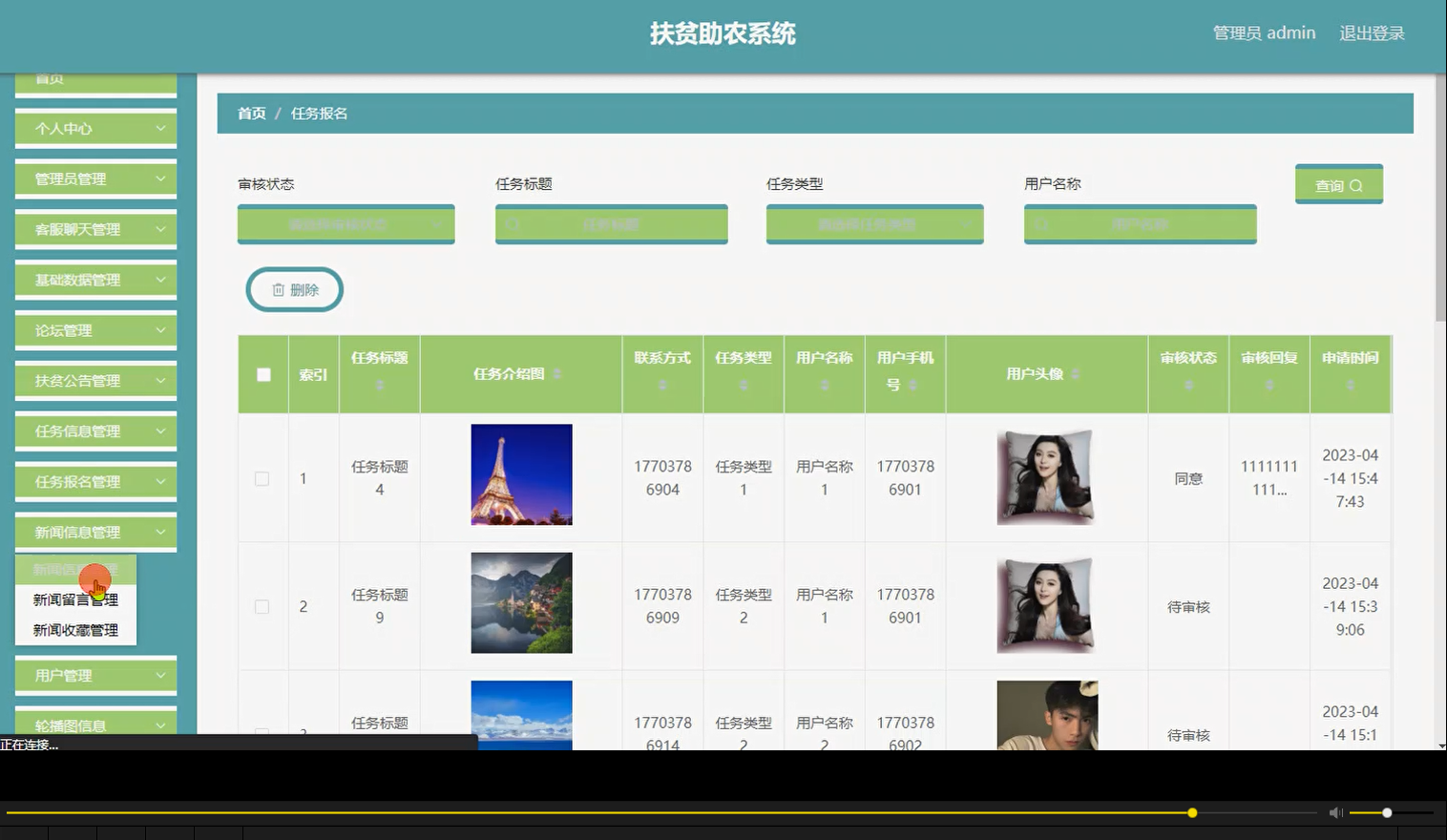Click the 2023-04-14 15:39:06 time cell
Viewport: 1447px width, 840px height.
(x=1350, y=606)
